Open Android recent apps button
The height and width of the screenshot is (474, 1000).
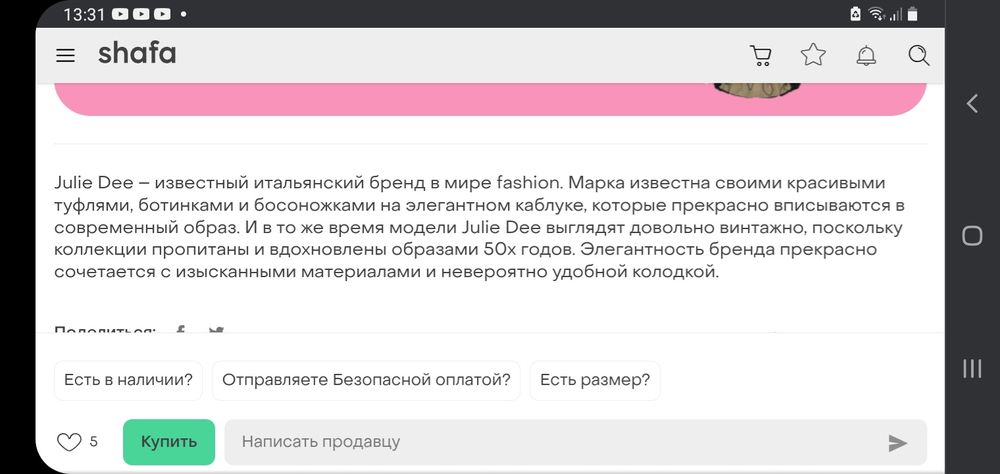[971, 368]
